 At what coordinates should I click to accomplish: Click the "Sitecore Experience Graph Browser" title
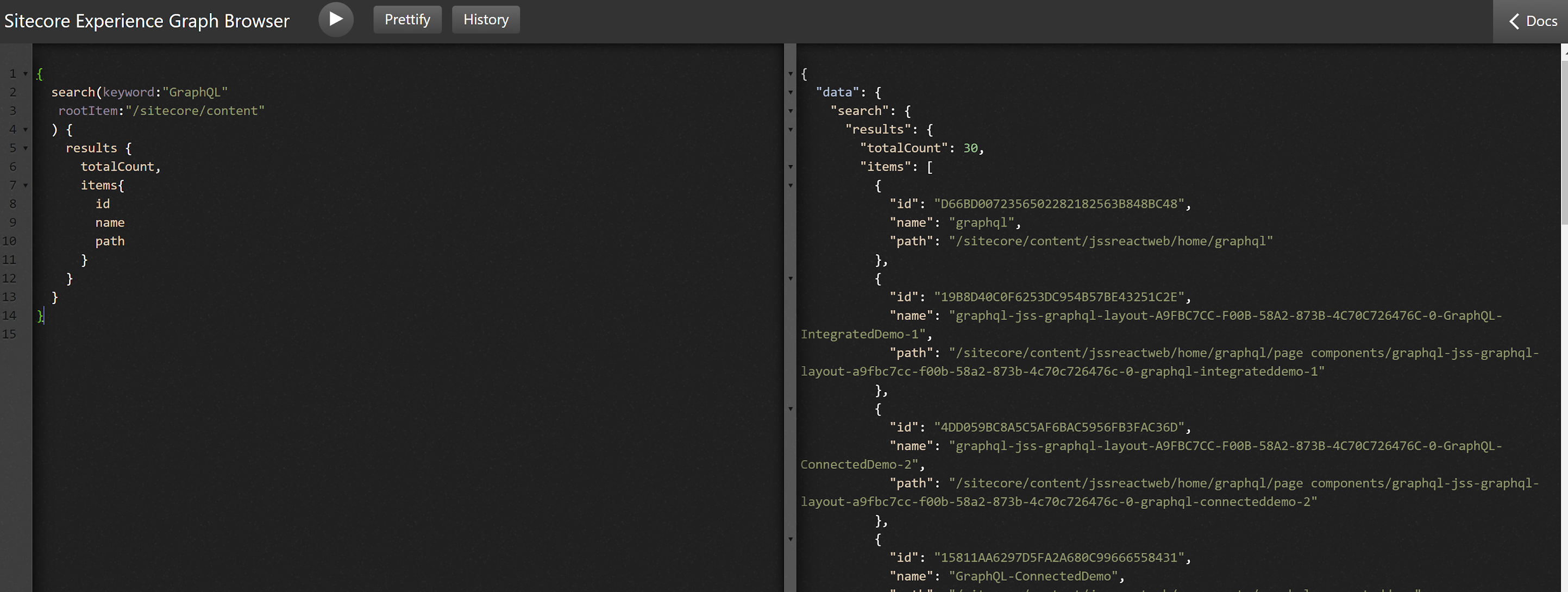pos(147,21)
